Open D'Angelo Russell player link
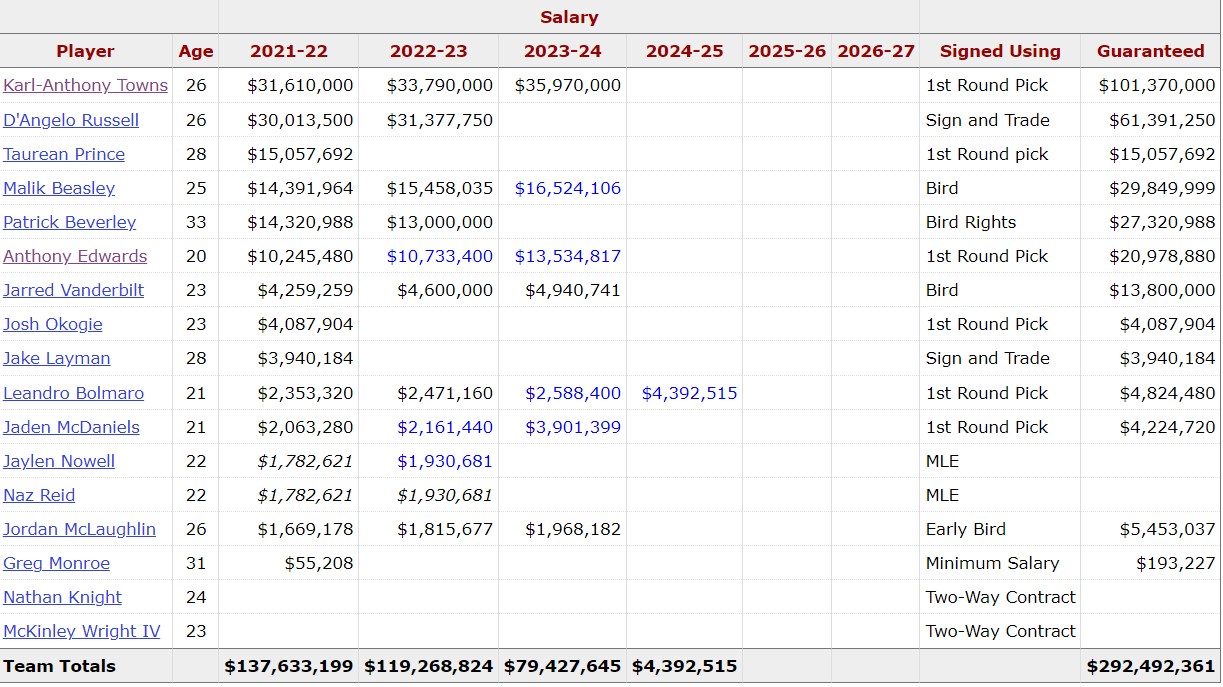 (x=71, y=120)
